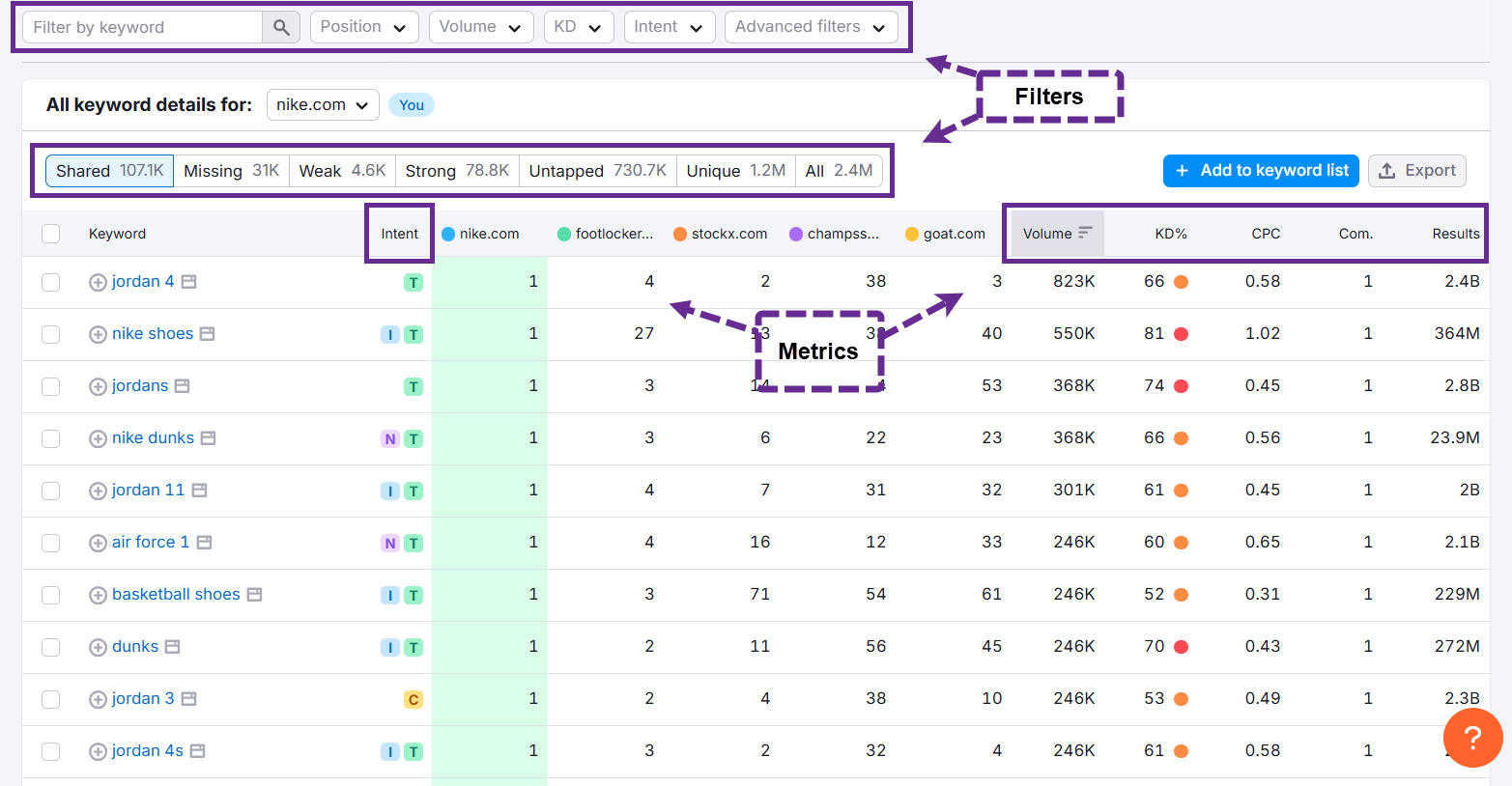Image resolution: width=1512 pixels, height=786 pixels.
Task: Open SERP icon next to dunks
Action: [172, 647]
